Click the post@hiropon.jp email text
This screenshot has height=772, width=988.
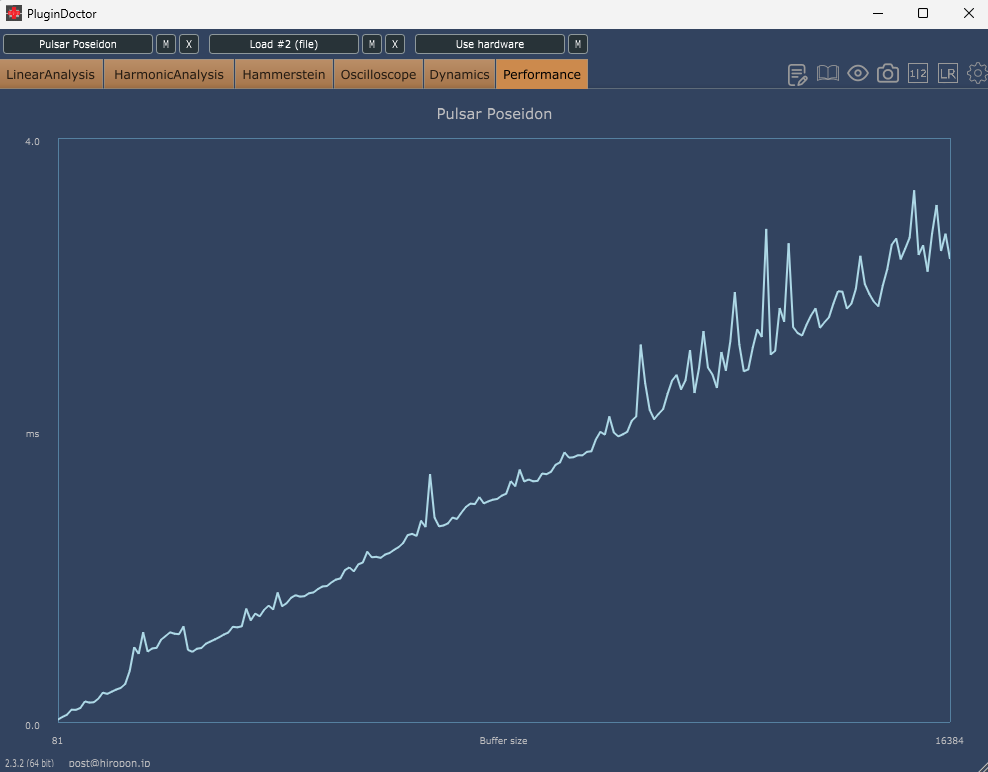(110, 763)
